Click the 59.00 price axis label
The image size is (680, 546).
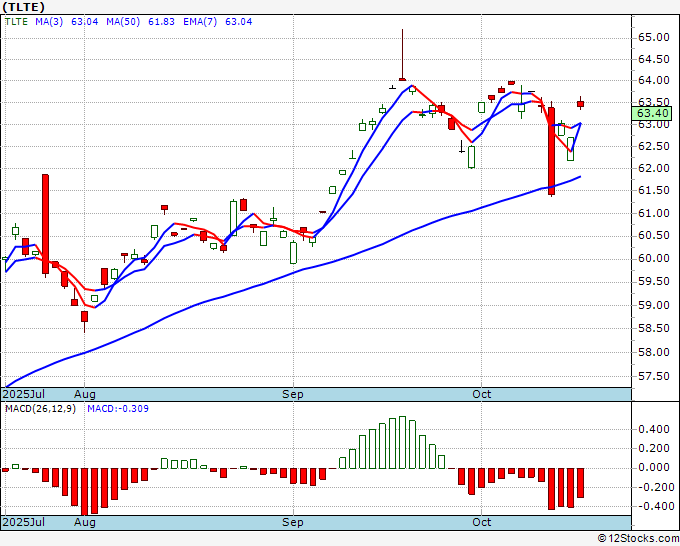654,306
